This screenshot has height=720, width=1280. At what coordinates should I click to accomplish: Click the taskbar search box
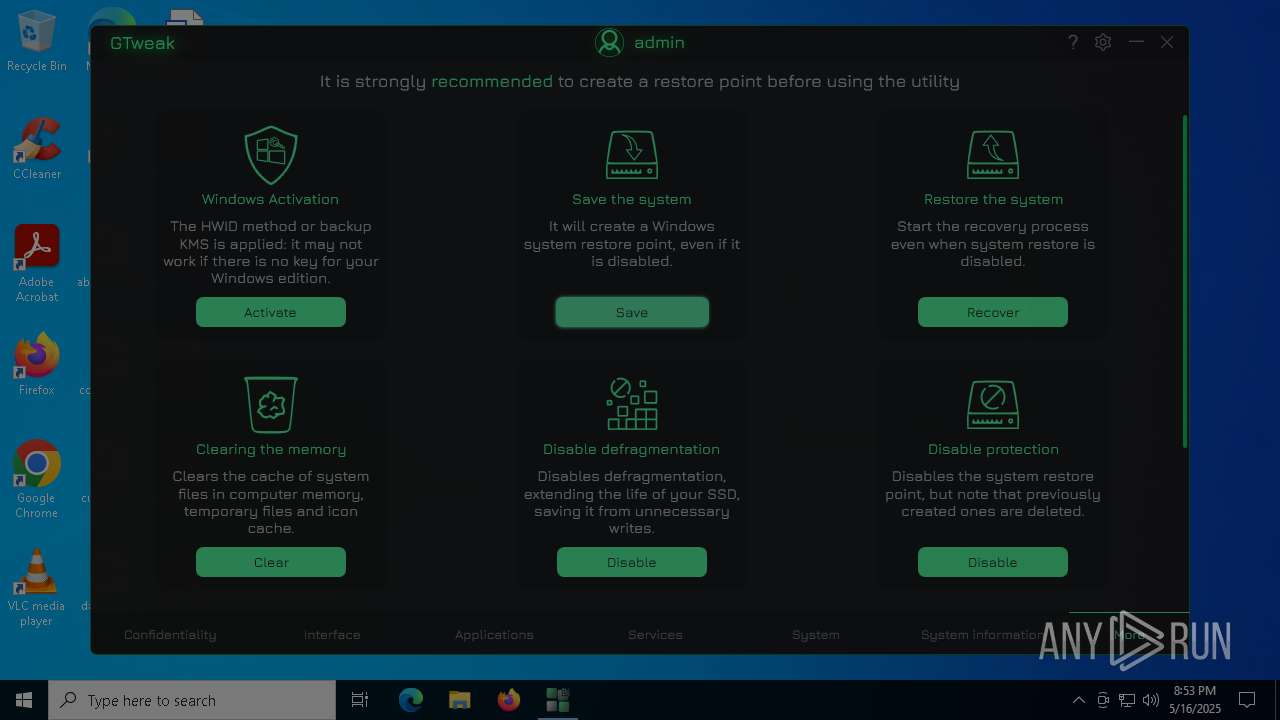coord(192,700)
